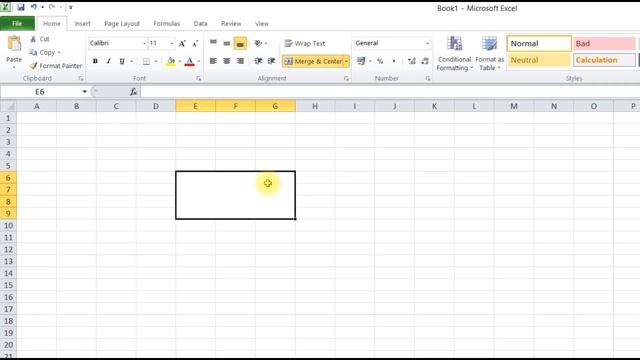Viewport: 640px width, 360px height.
Task: Open Conditional Formatting
Action: point(454,53)
